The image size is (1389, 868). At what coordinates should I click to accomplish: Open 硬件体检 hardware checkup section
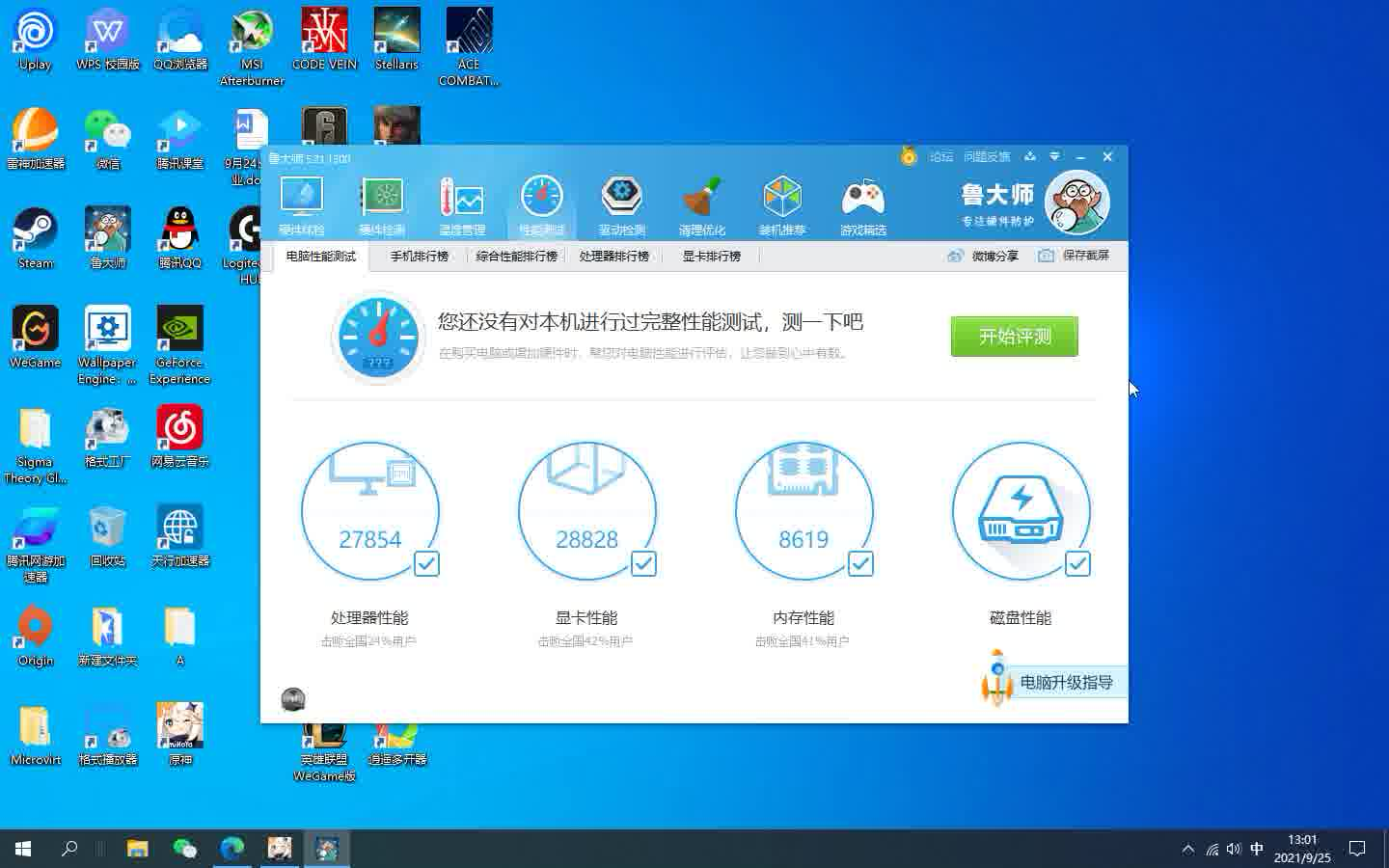[302, 205]
